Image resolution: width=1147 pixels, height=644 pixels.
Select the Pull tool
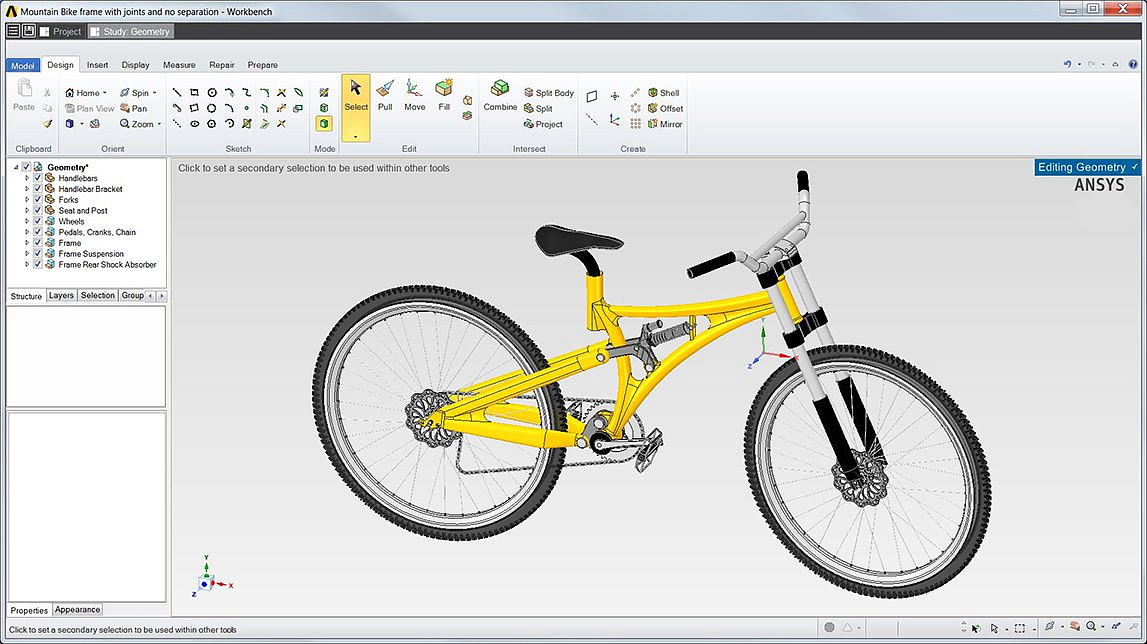point(385,96)
